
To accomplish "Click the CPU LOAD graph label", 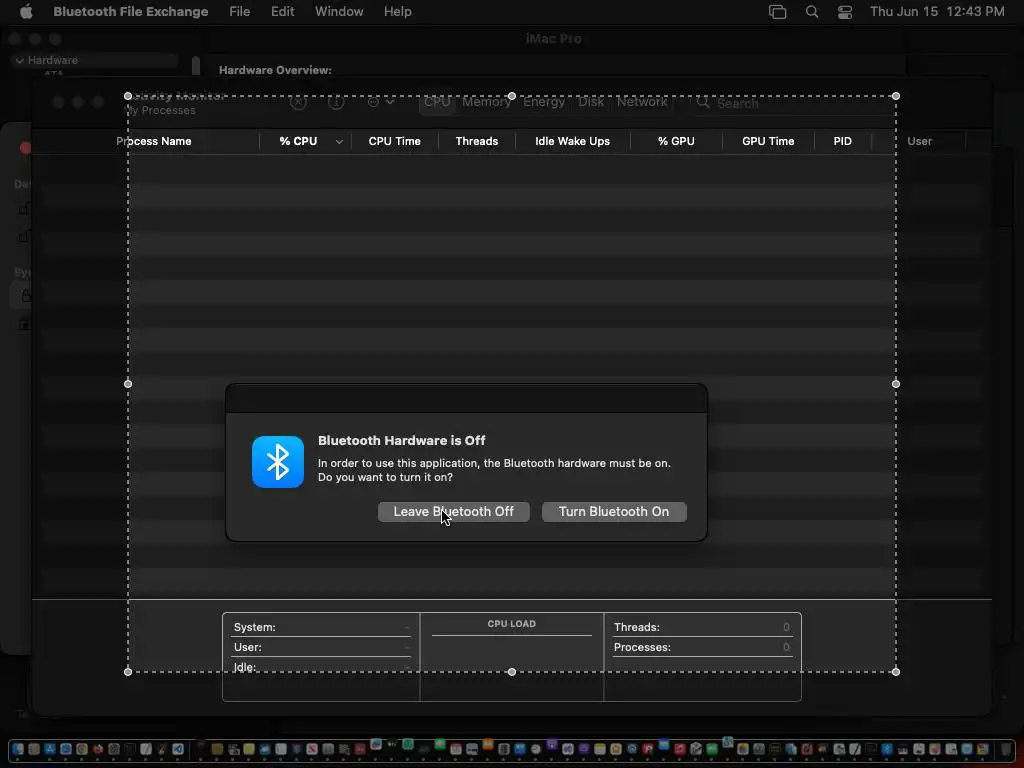I will click(511, 624).
